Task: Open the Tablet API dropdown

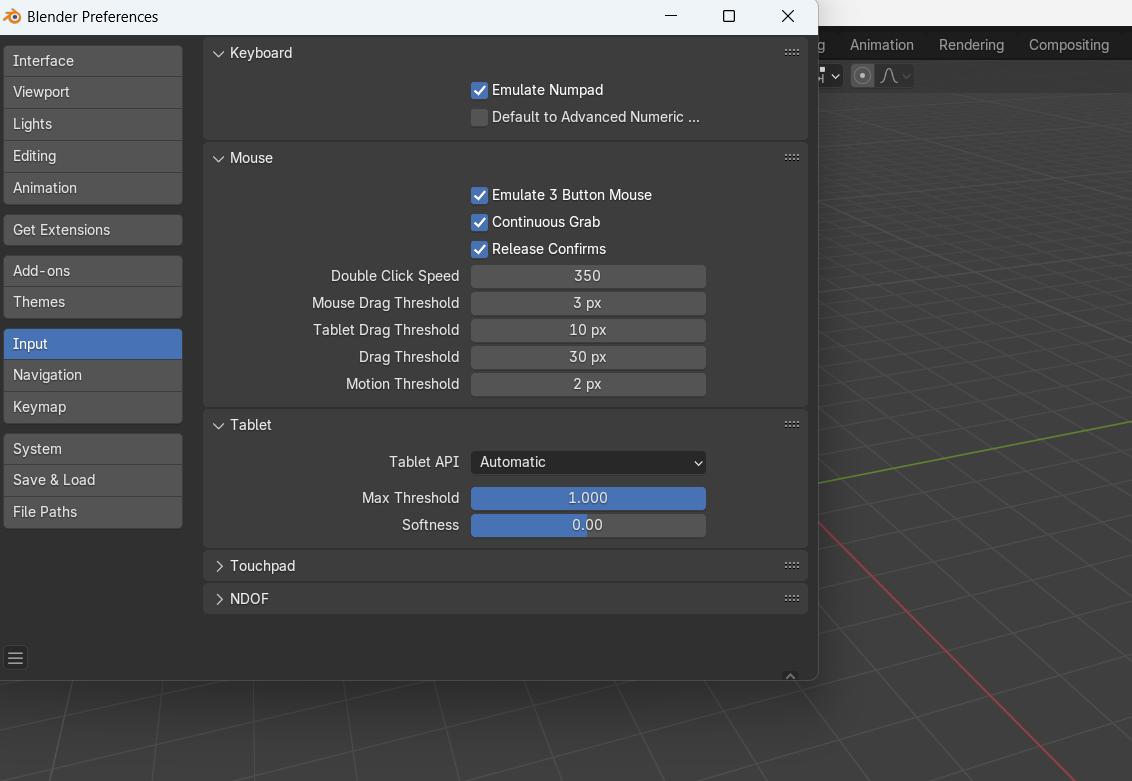Action: [588, 462]
